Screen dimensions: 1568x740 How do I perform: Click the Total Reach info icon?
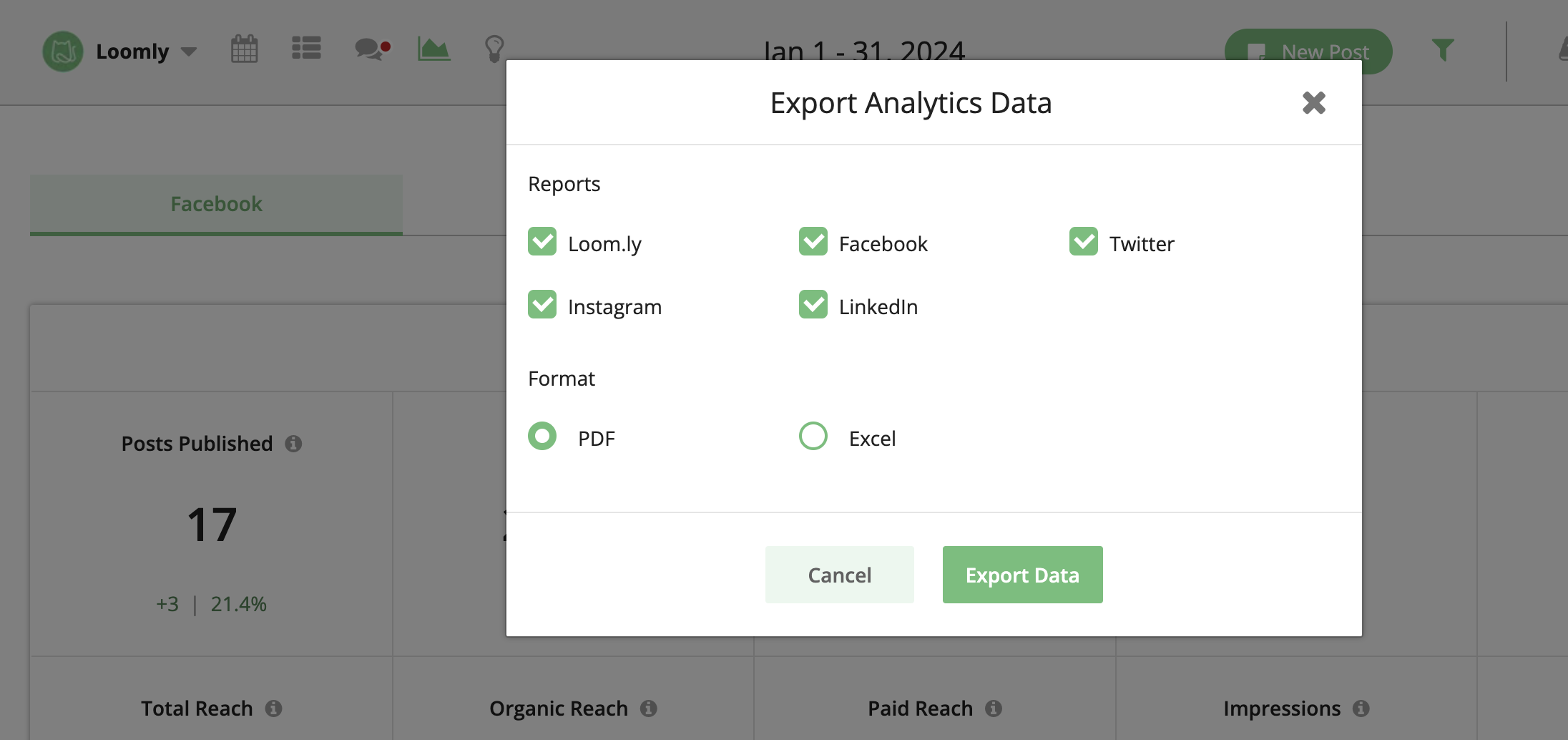pyautogui.click(x=275, y=709)
